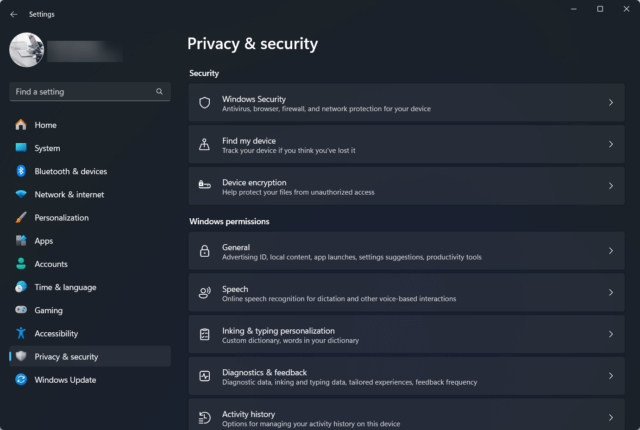Screen dimensions: 640x430
Task: Open Device encryption title
Action: click(x=254, y=182)
